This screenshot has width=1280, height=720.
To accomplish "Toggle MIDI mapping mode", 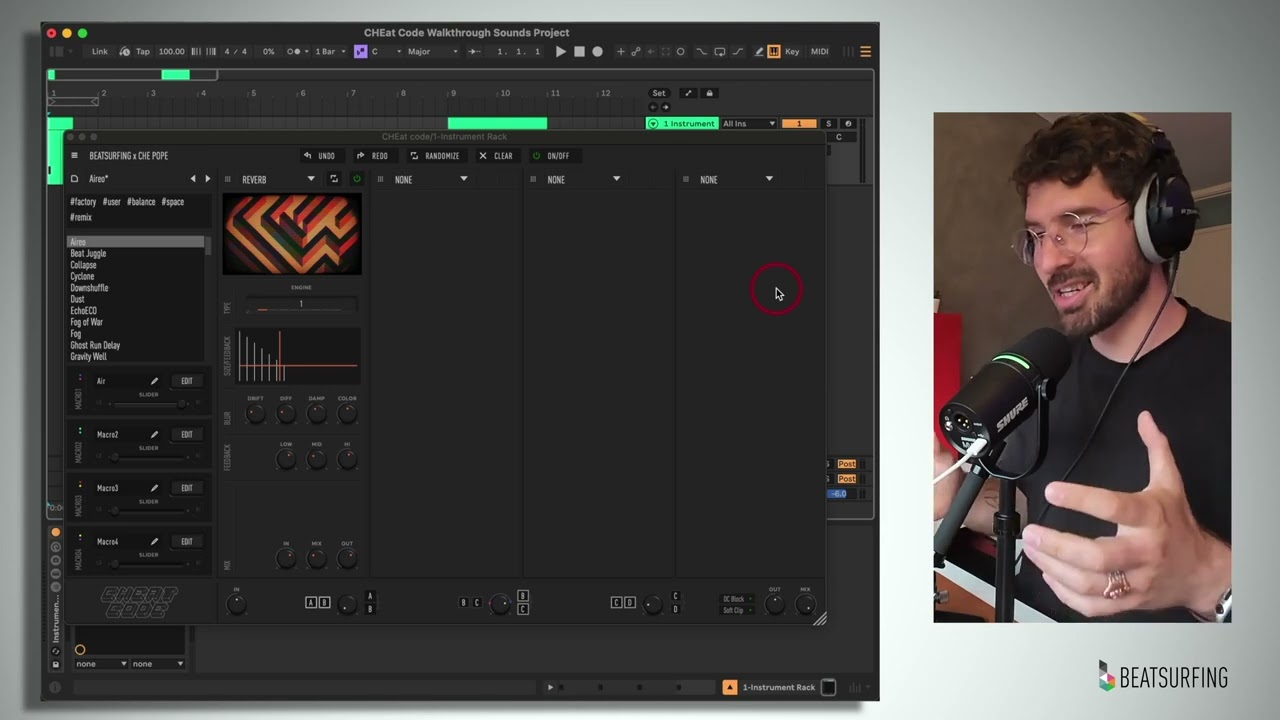I will click(x=820, y=52).
